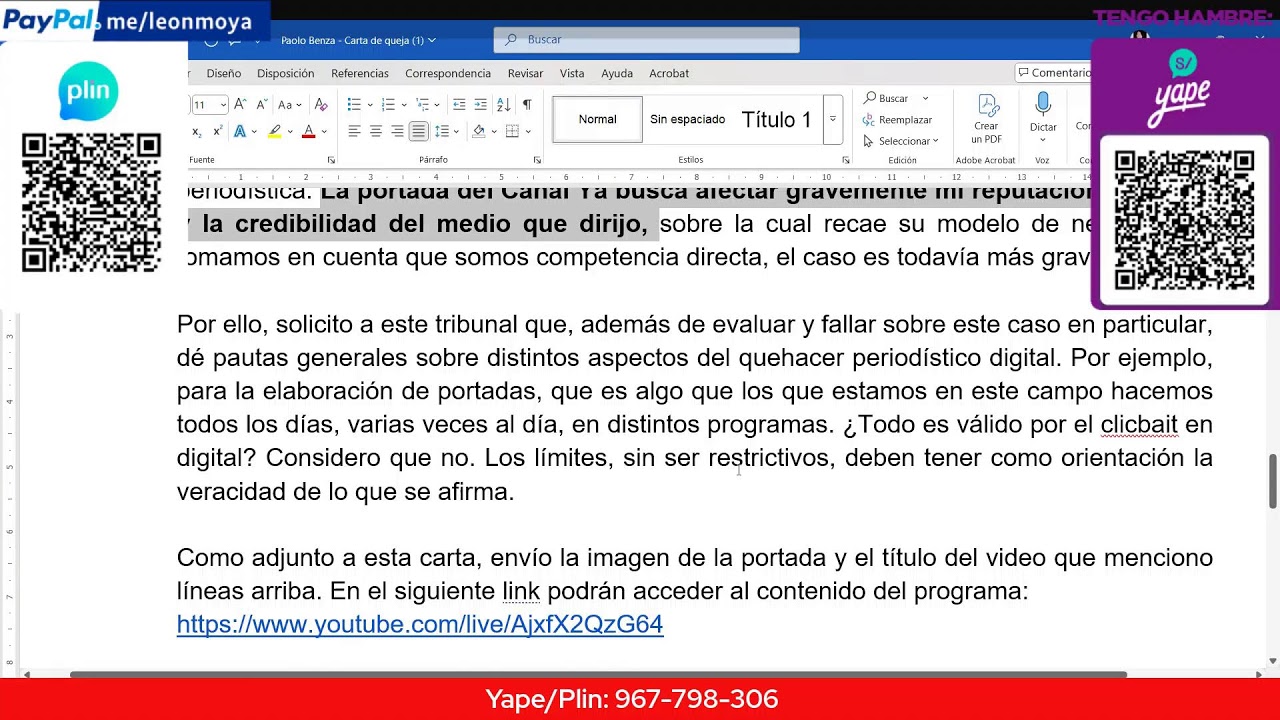Sort text with the A-Z icon
This screenshot has height=720, width=1280.
pyautogui.click(x=503, y=104)
